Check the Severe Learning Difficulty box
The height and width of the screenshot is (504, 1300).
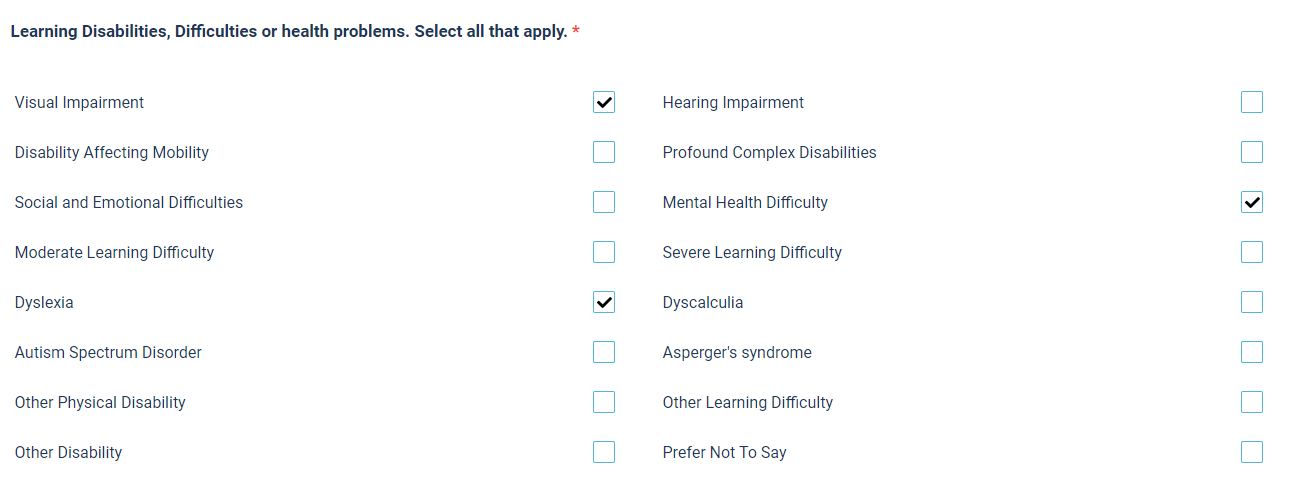[x=1252, y=252]
